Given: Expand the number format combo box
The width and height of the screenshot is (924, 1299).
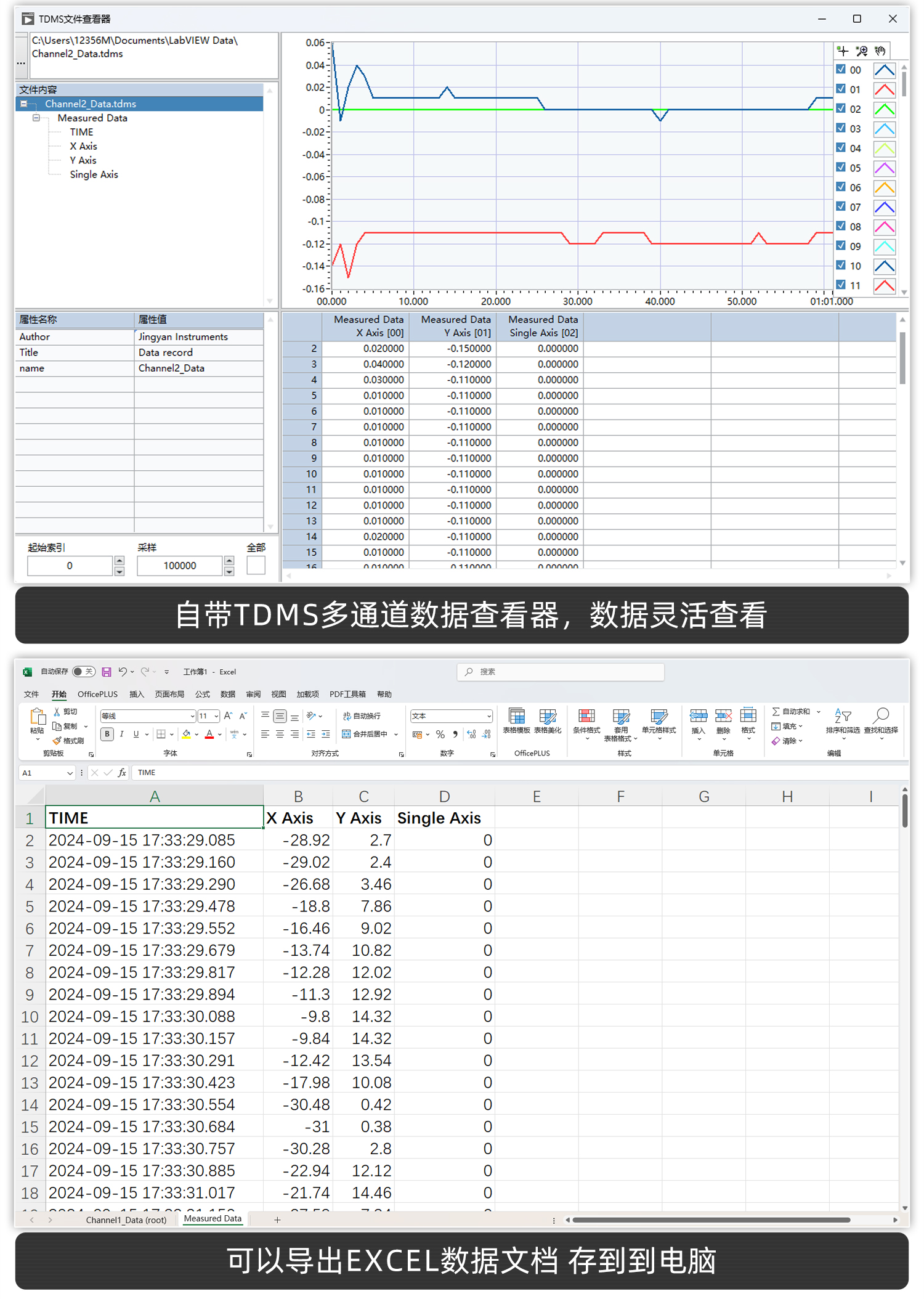Looking at the screenshot, I should click(x=488, y=716).
